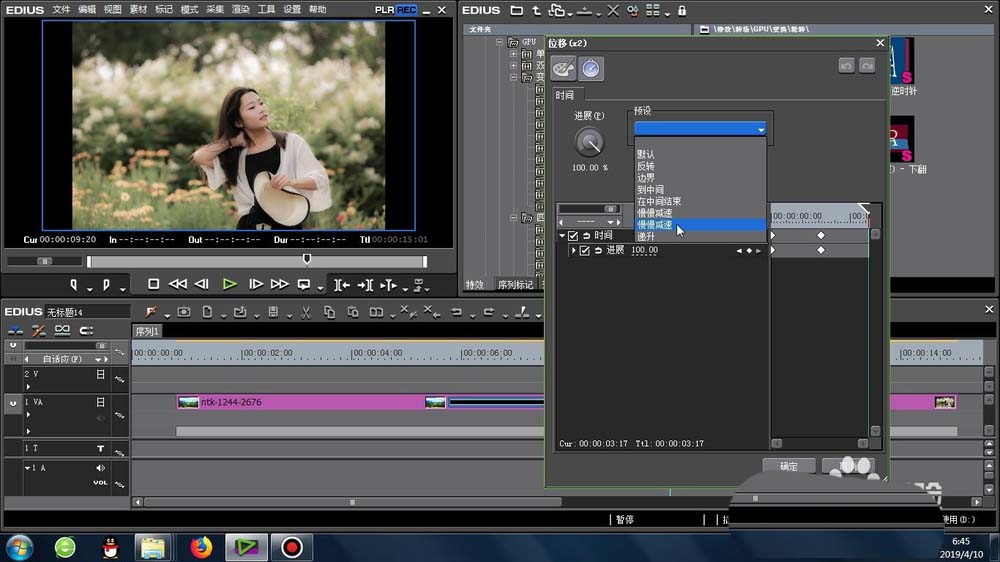Click the Fast Forward button in the player
The height and width of the screenshot is (562, 1000).
(279, 285)
